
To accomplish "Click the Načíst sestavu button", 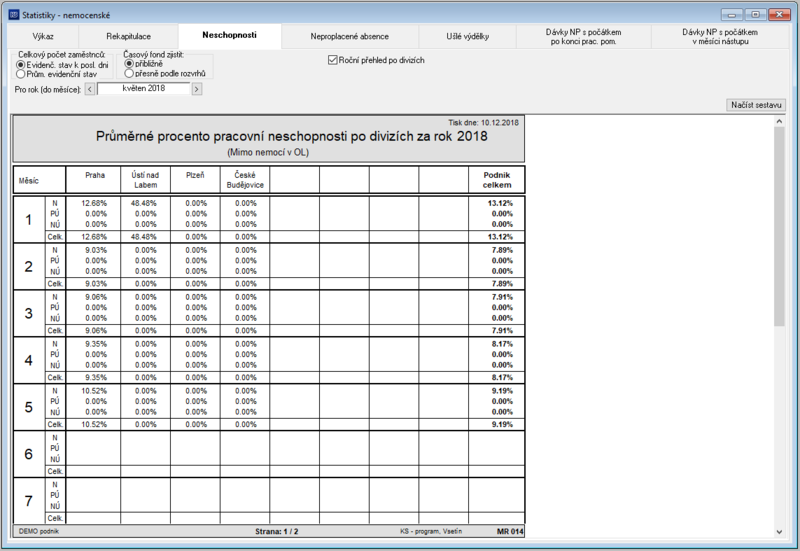I will 756,105.
